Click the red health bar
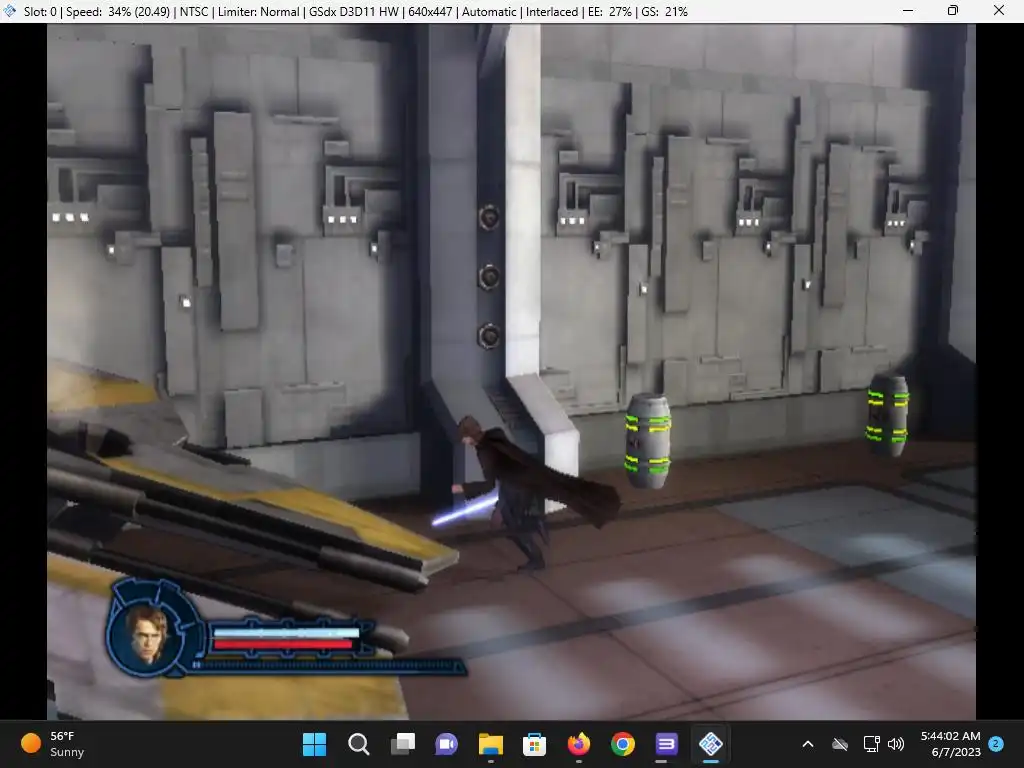The image size is (1024, 768). point(283,645)
